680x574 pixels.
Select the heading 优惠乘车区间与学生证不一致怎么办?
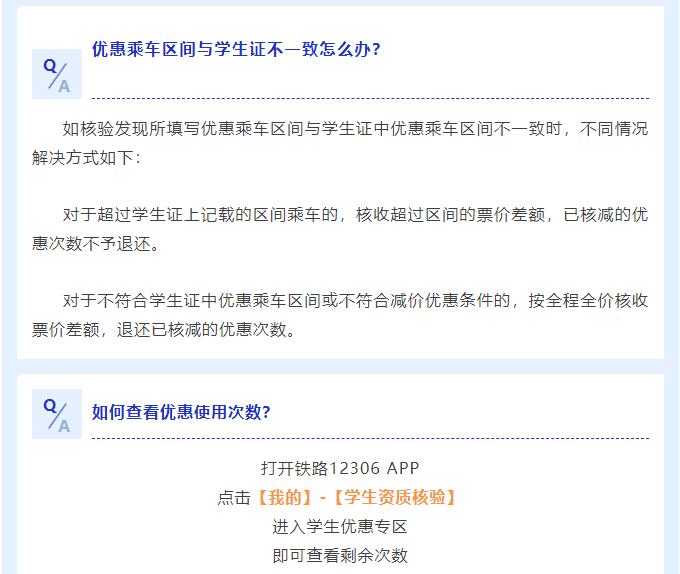point(236,49)
